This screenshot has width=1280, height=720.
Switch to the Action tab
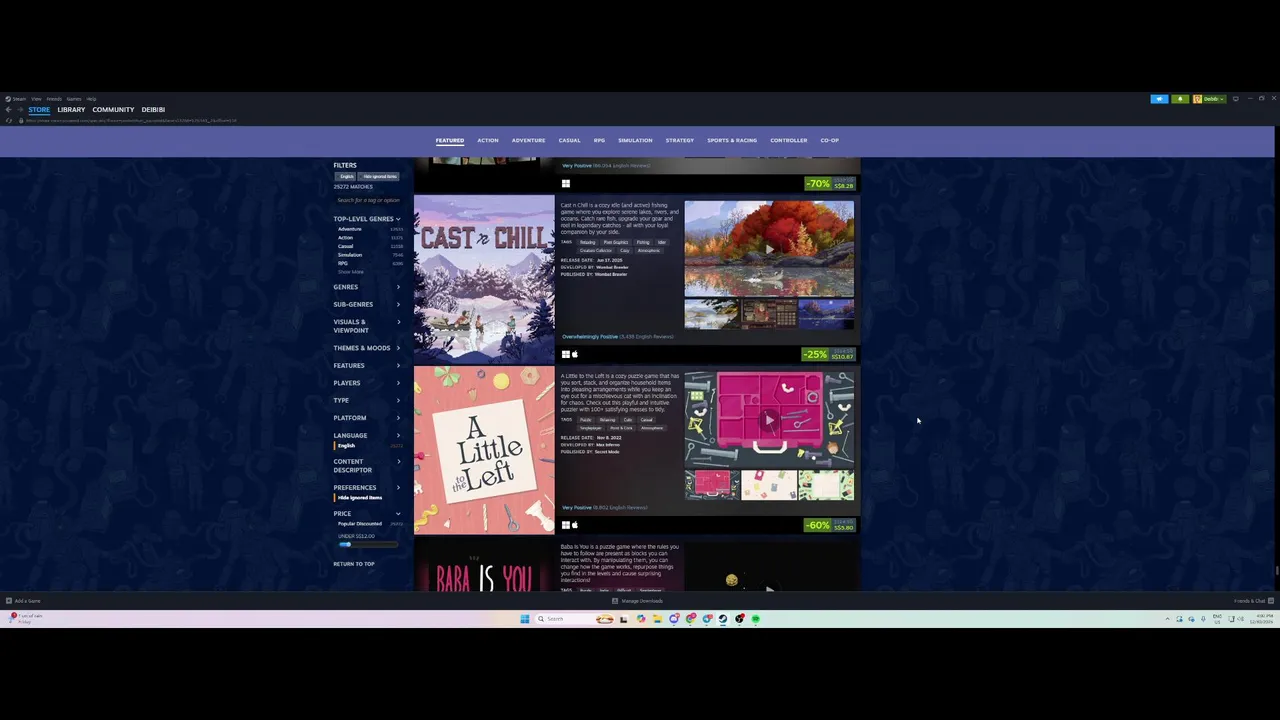[x=488, y=140]
